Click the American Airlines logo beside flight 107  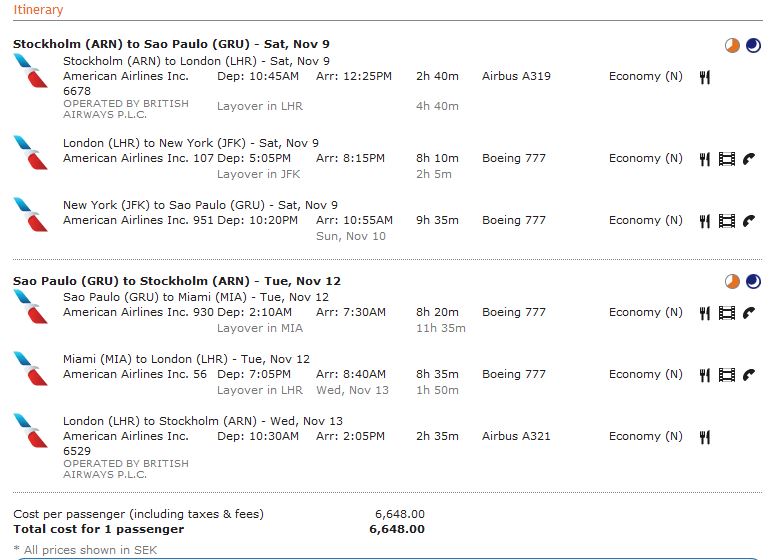point(31,152)
